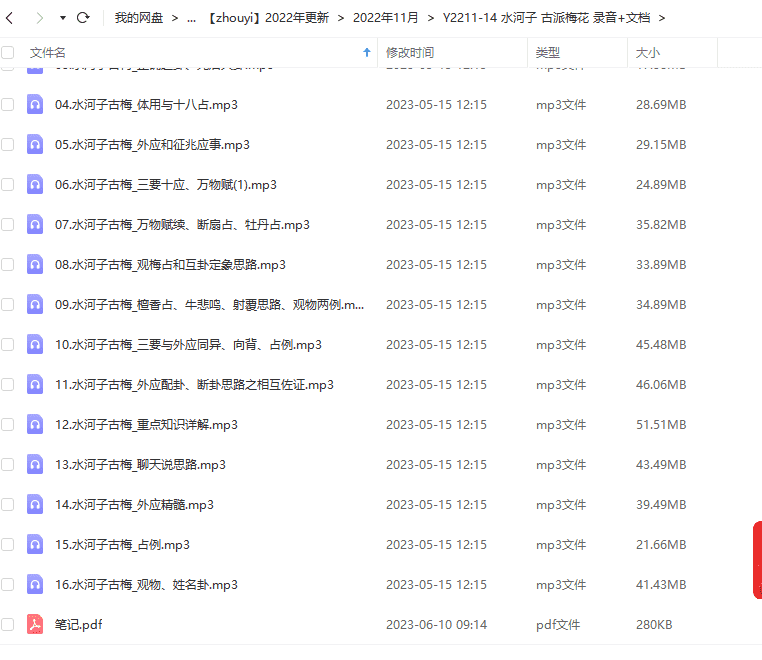
Task: Click the refresh icon in navigation bar
Action: pos(83,17)
